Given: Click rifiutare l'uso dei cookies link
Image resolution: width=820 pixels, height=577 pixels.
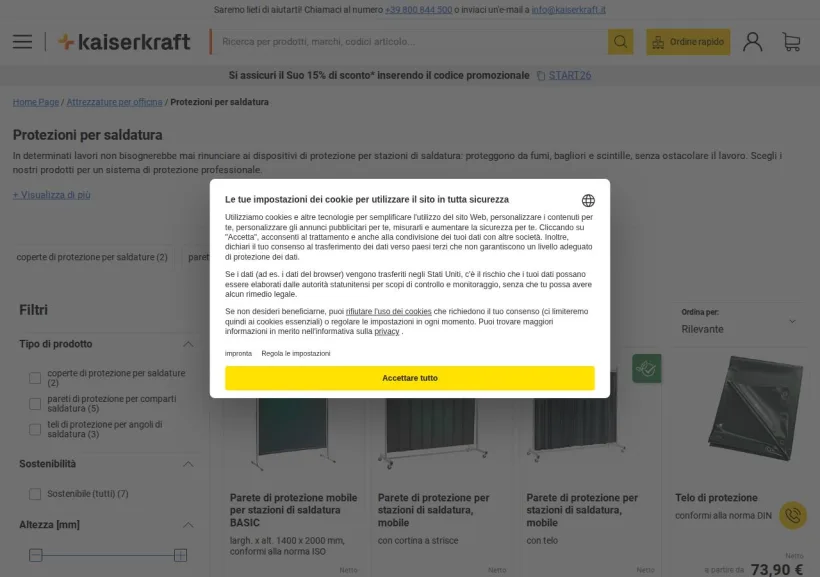Looking at the screenshot, I should click(389, 311).
